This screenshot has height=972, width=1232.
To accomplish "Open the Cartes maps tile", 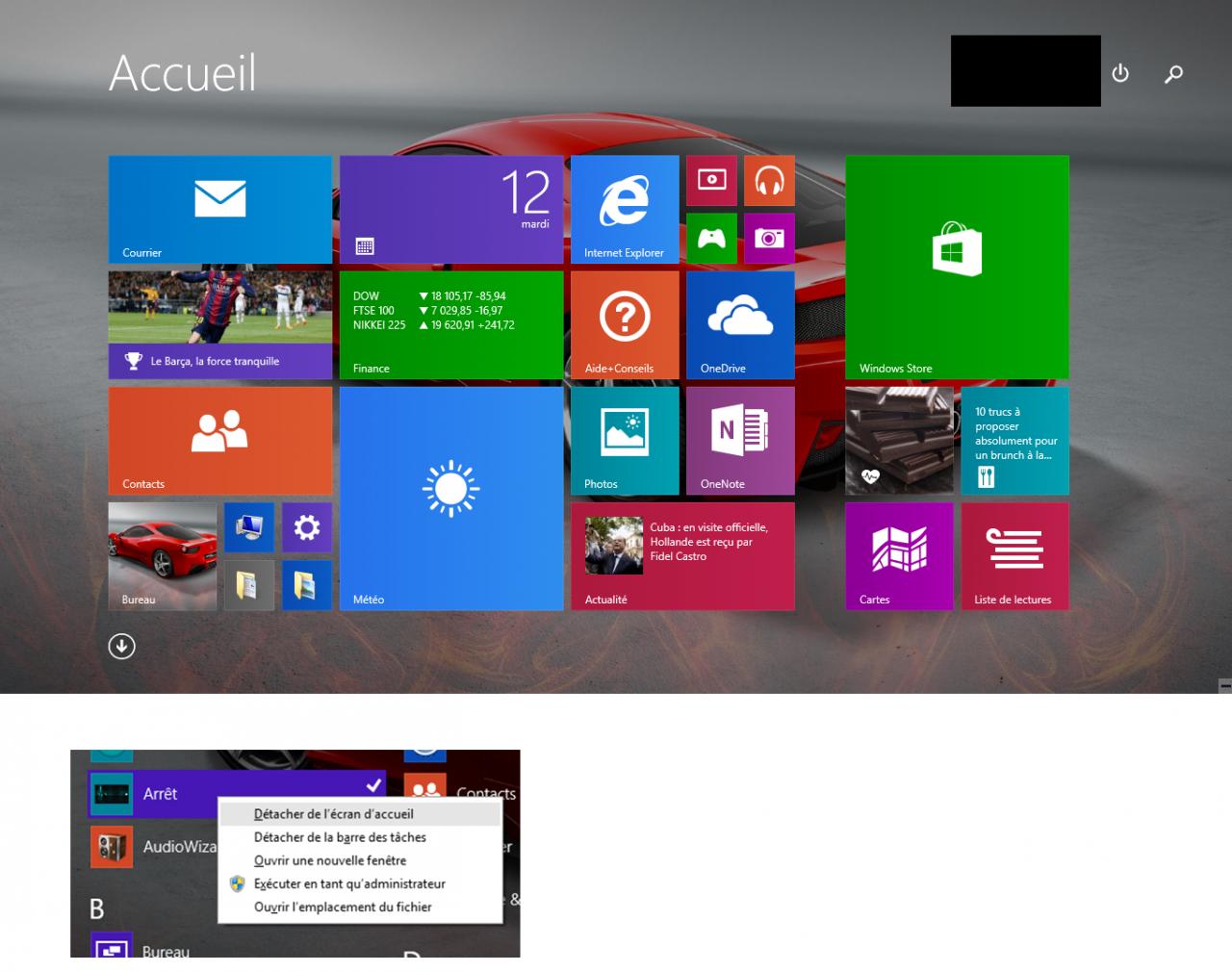I will (899, 556).
